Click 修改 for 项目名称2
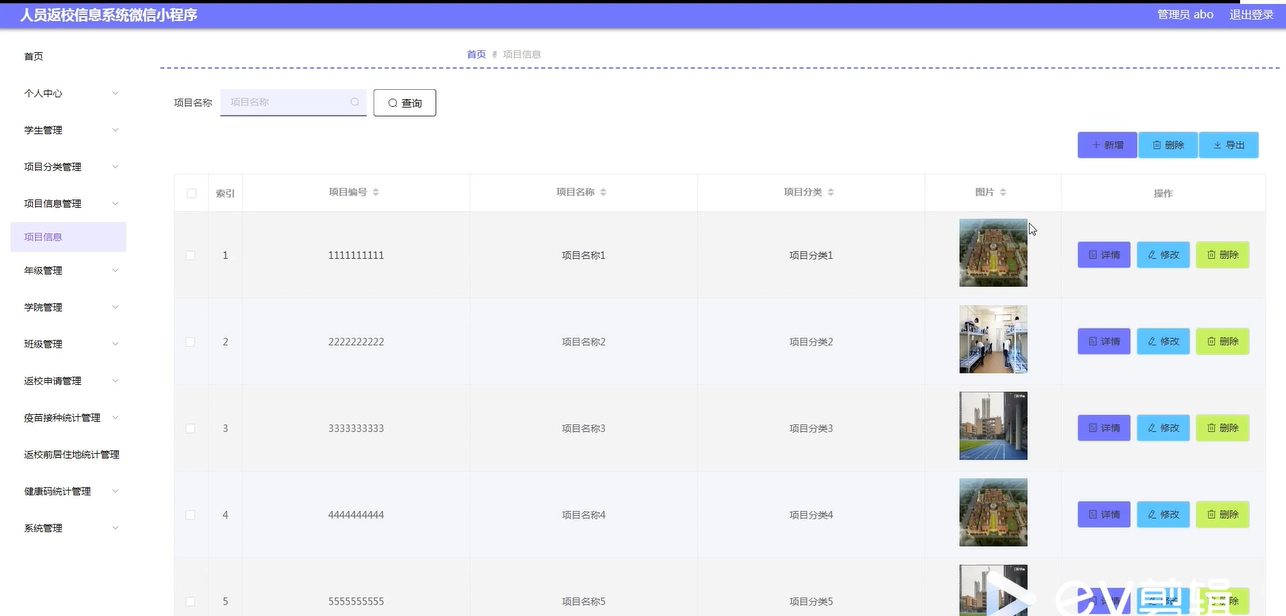The height and width of the screenshot is (616, 1286). 1163,341
